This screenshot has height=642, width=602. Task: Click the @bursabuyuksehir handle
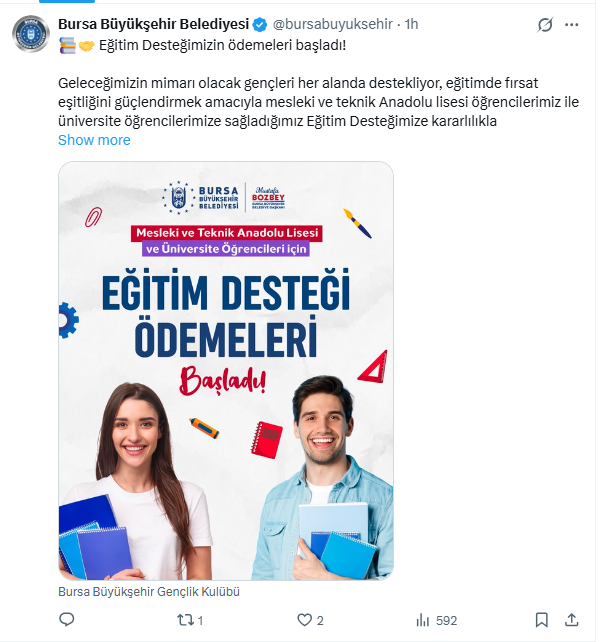click(x=333, y=24)
